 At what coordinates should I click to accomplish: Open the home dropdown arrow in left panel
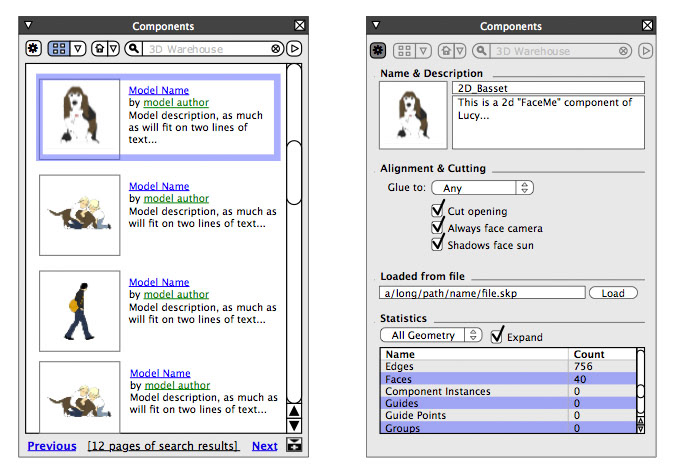point(113,48)
